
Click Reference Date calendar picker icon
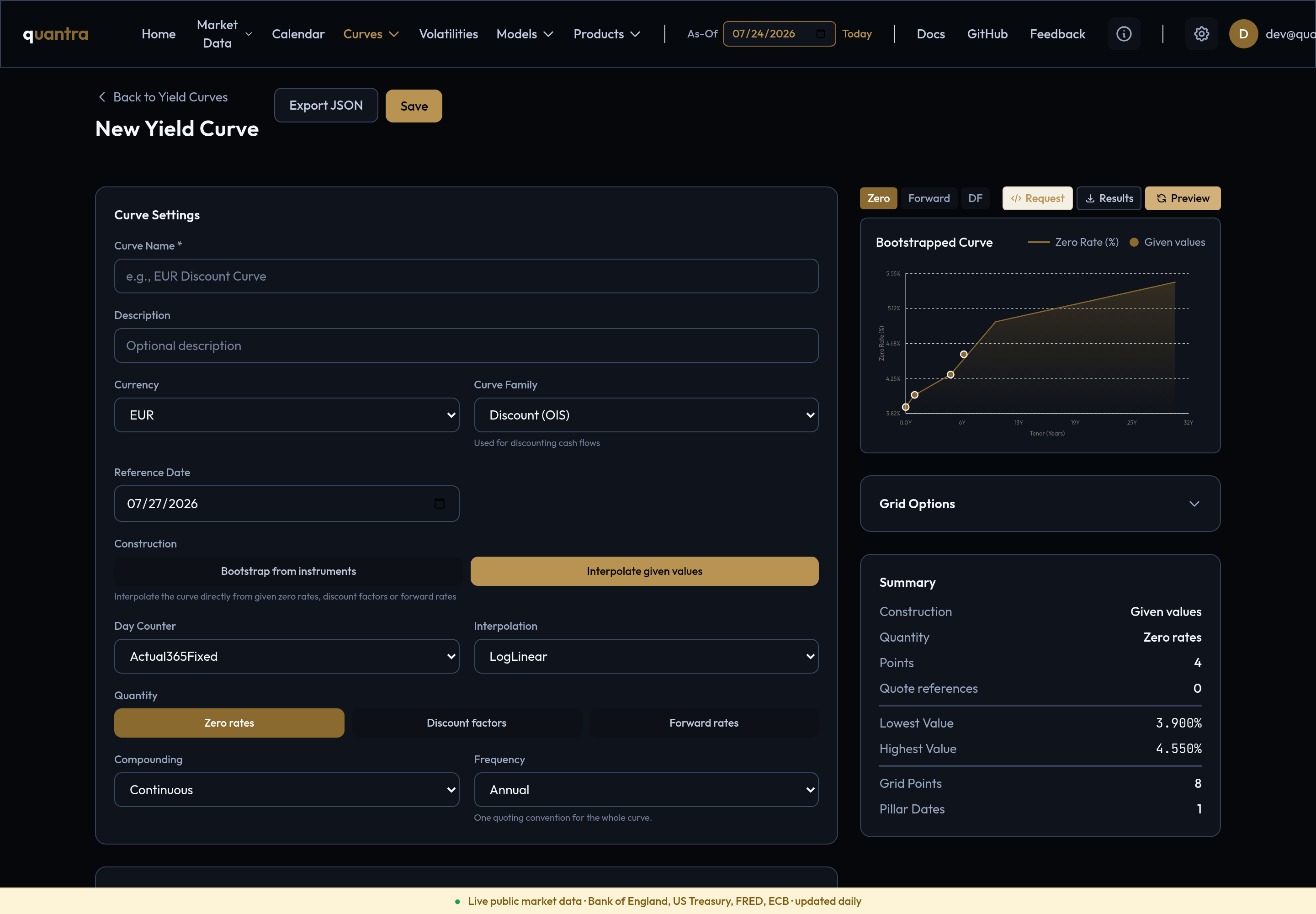coord(439,504)
